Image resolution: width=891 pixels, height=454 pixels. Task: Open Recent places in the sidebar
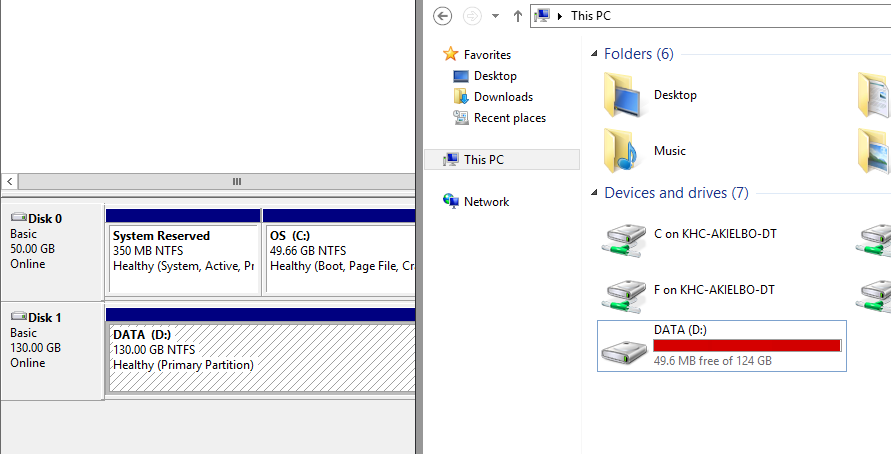click(x=510, y=118)
